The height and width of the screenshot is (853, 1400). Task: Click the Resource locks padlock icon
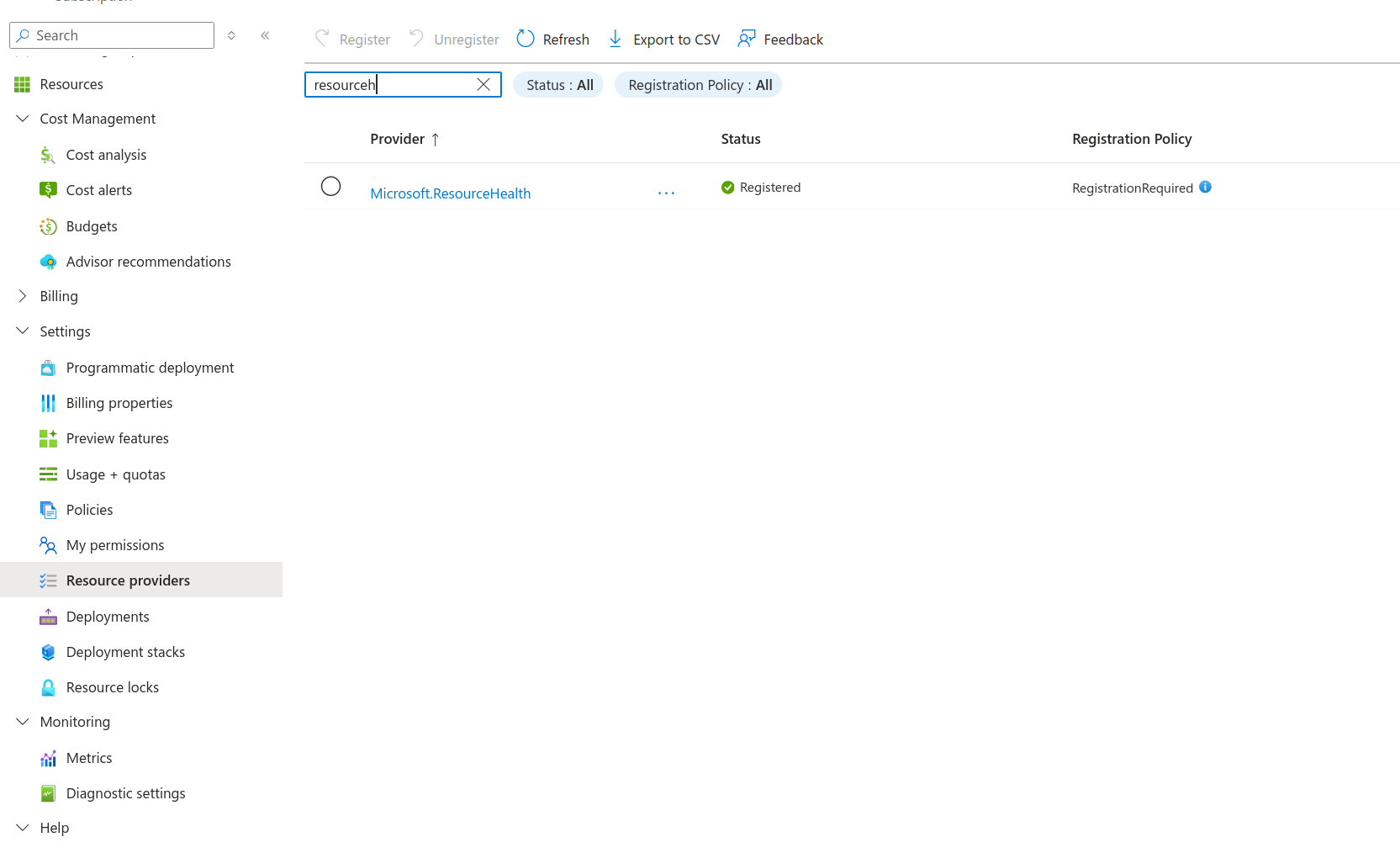[48, 687]
